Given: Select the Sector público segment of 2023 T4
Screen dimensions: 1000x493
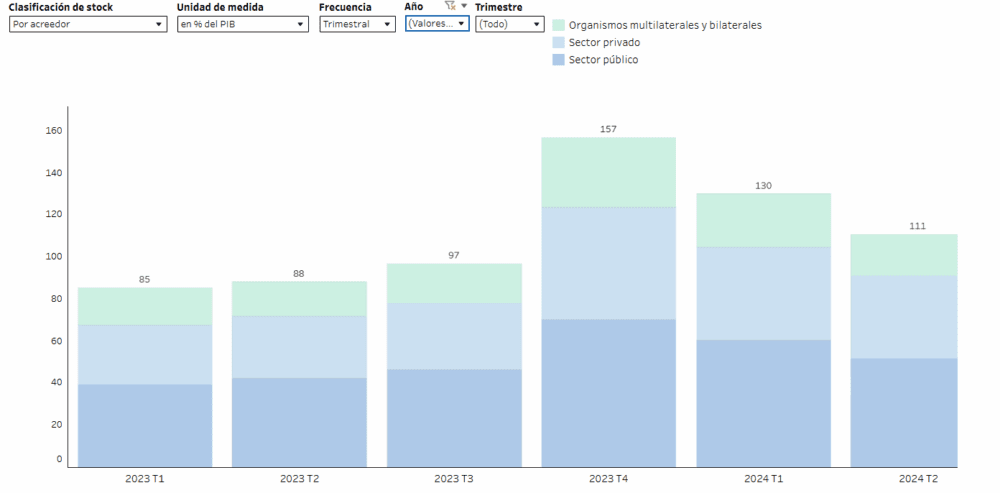Looking at the screenshot, I should click(x=608, y=392).
